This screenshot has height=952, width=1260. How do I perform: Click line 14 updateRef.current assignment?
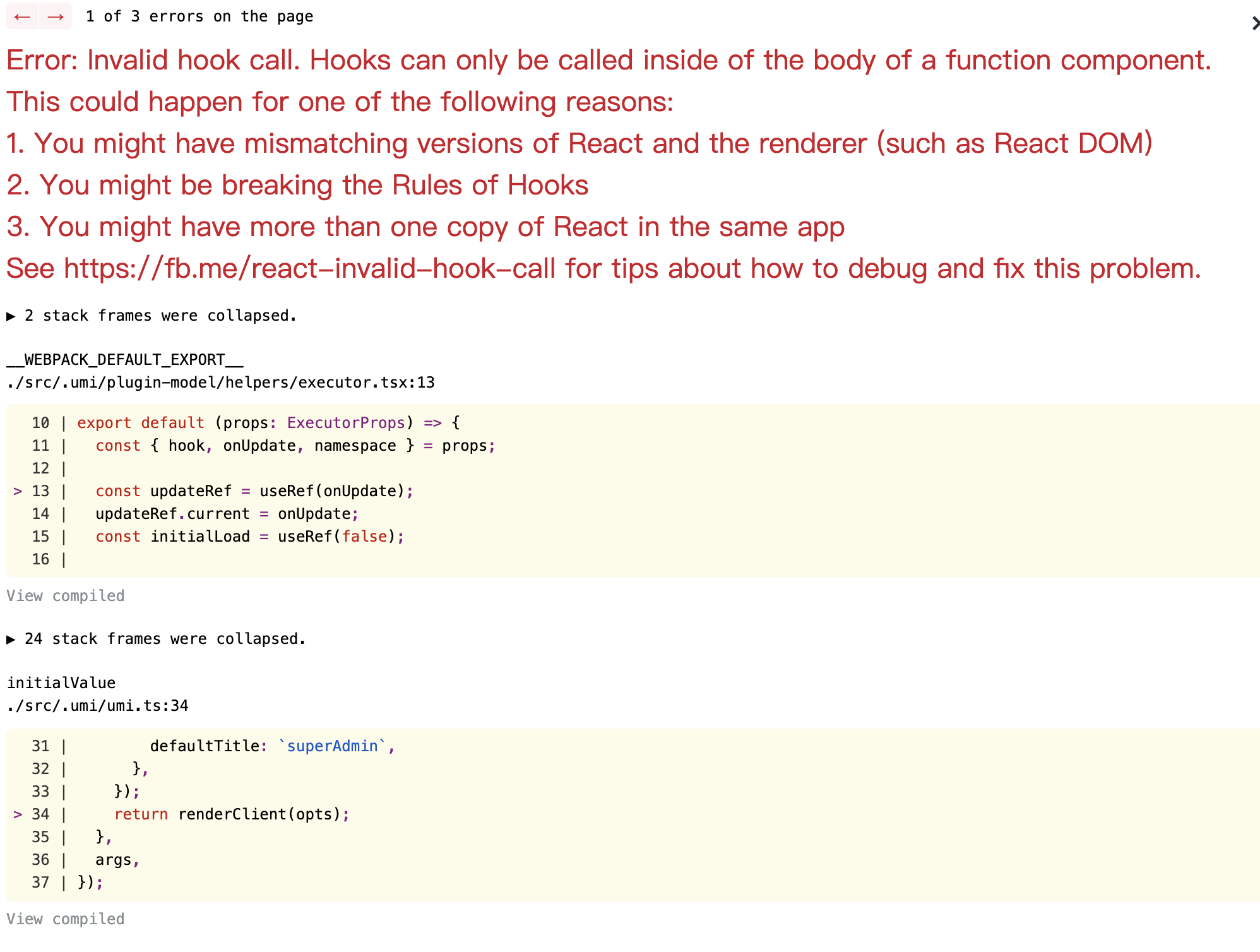point(227,514)
